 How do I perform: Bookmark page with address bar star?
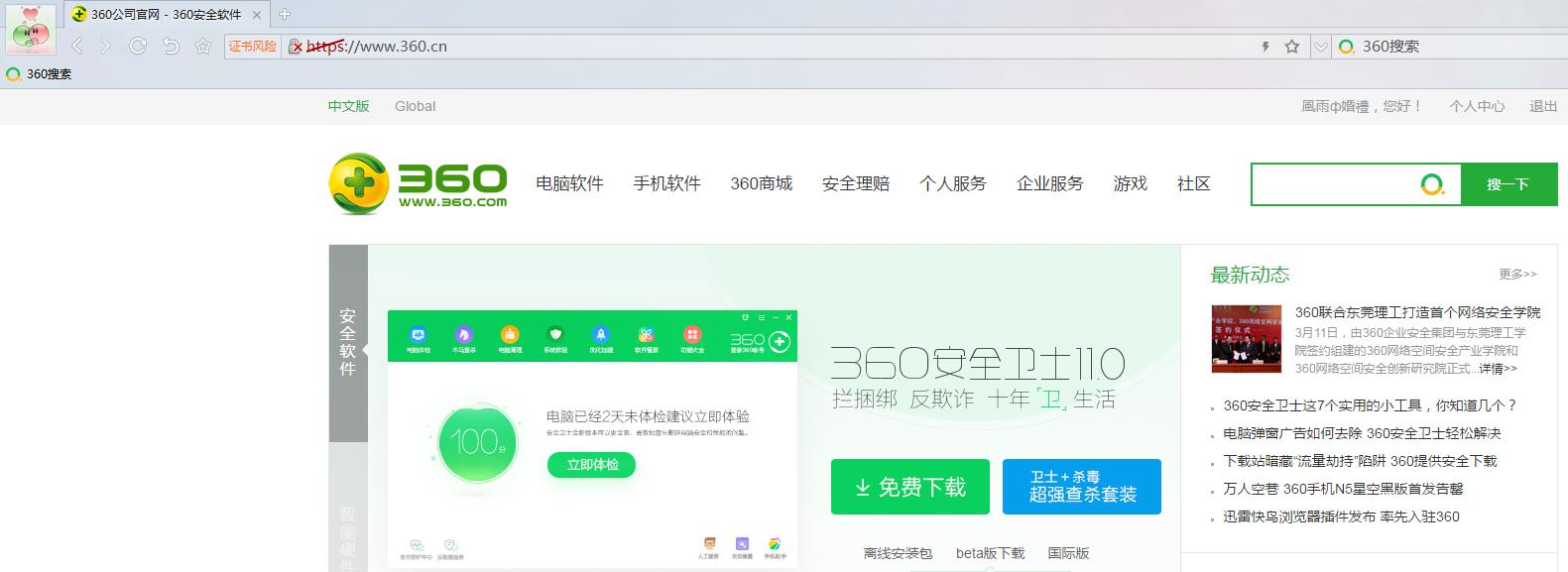pyautogui.click(x=1291, y=47)
